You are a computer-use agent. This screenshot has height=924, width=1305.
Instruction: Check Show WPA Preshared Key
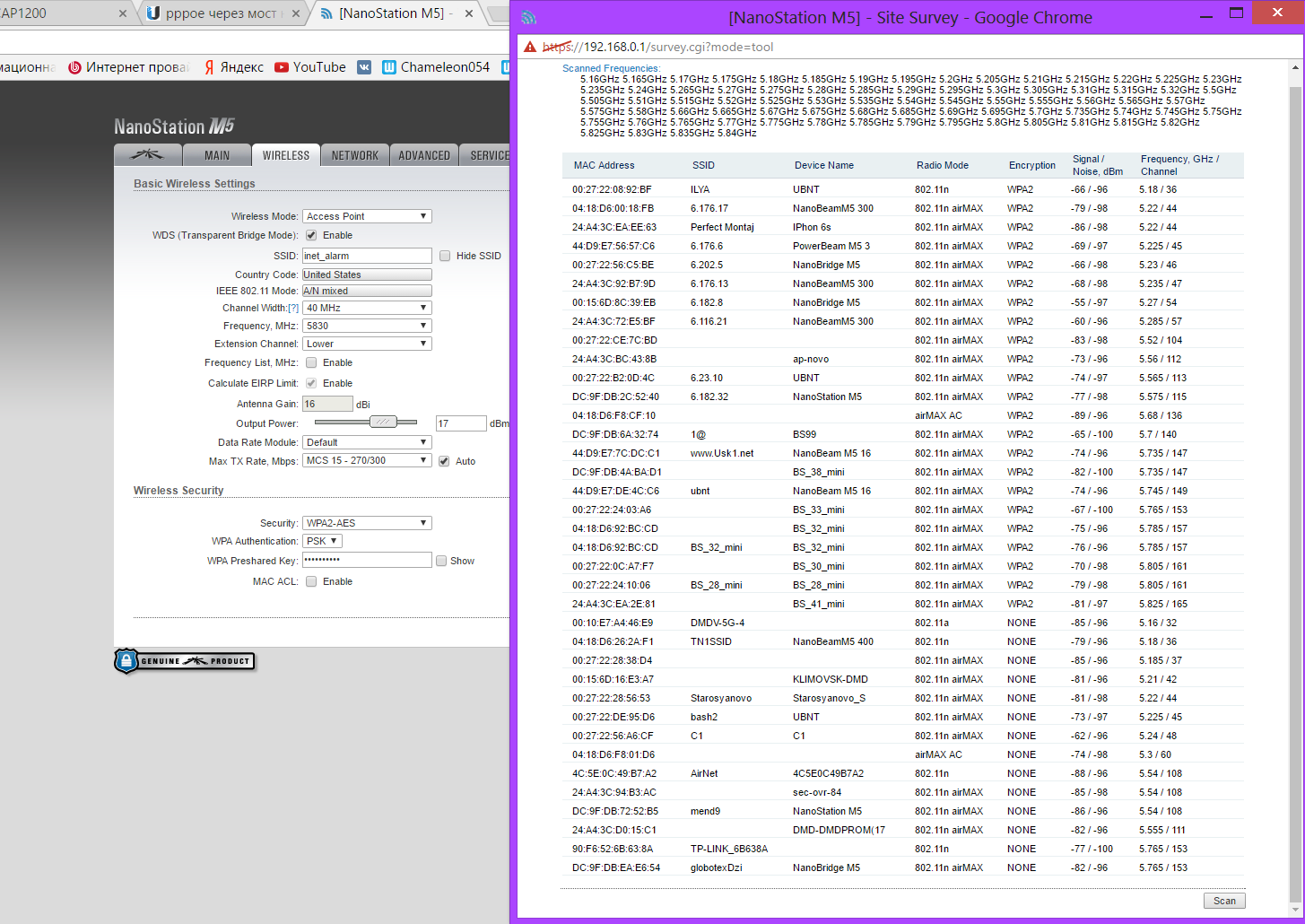(441, 561)
